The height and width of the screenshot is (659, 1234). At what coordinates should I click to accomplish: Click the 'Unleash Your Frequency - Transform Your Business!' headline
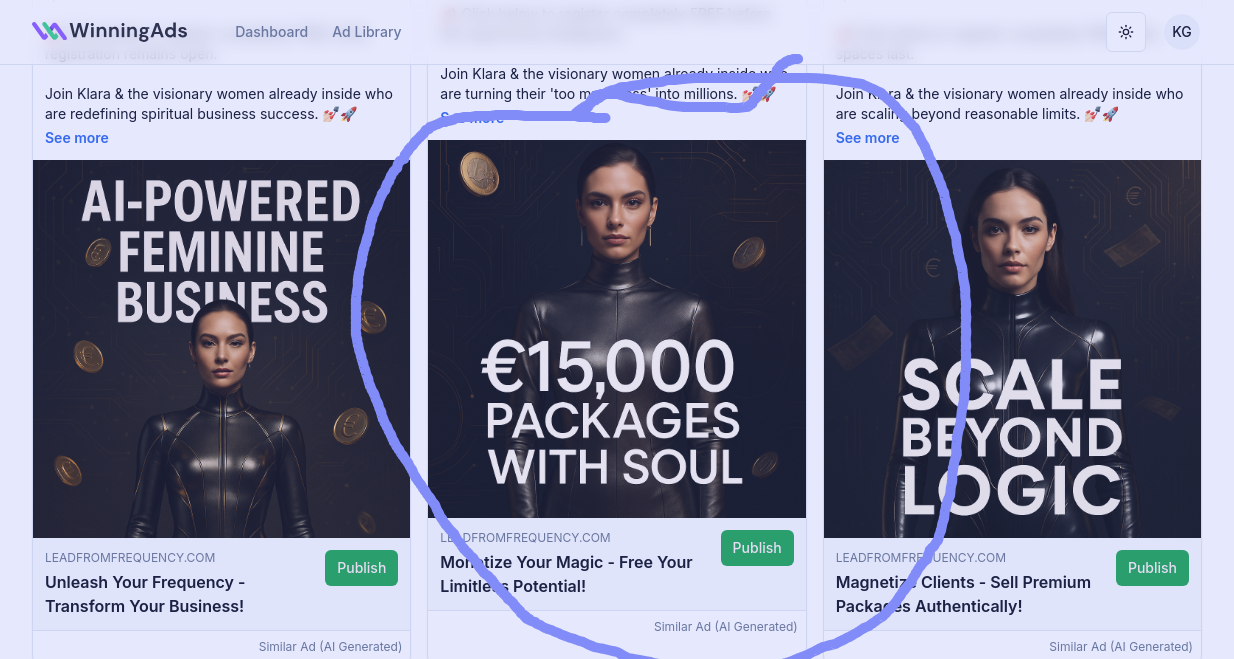[x=145, y=594]
